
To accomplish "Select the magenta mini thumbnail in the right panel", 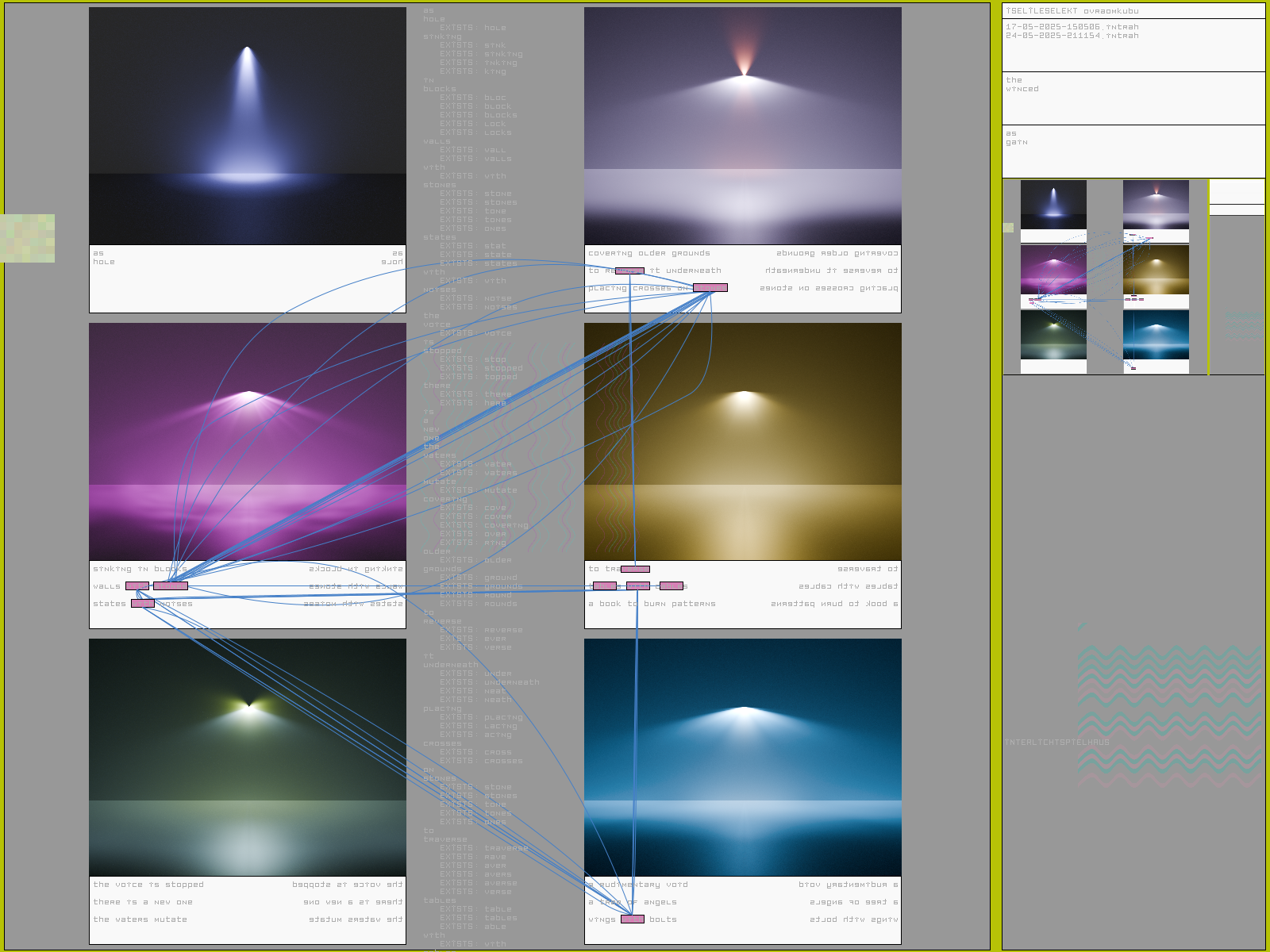I will pos(1053,270).
